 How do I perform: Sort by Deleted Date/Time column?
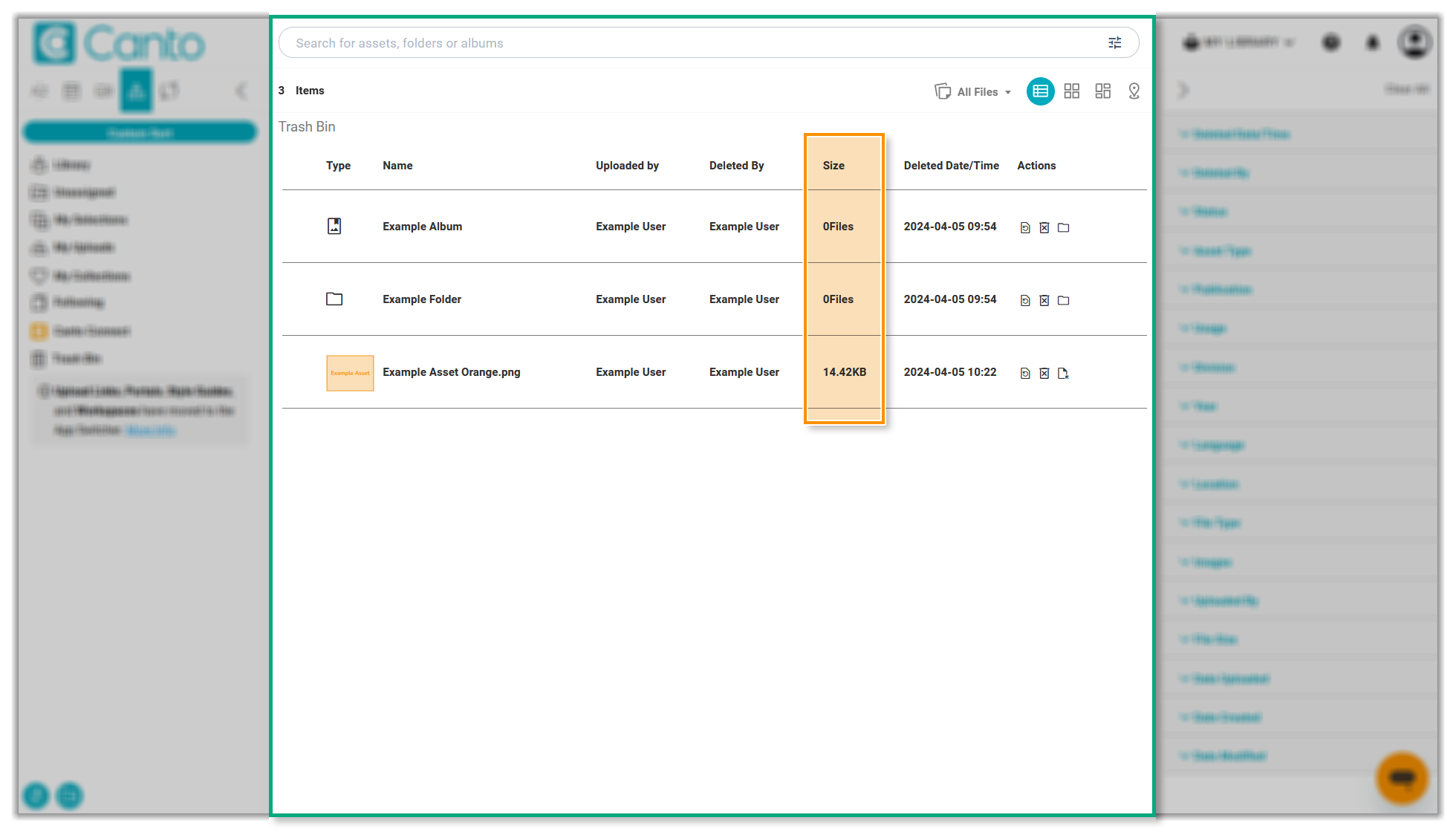951,166
